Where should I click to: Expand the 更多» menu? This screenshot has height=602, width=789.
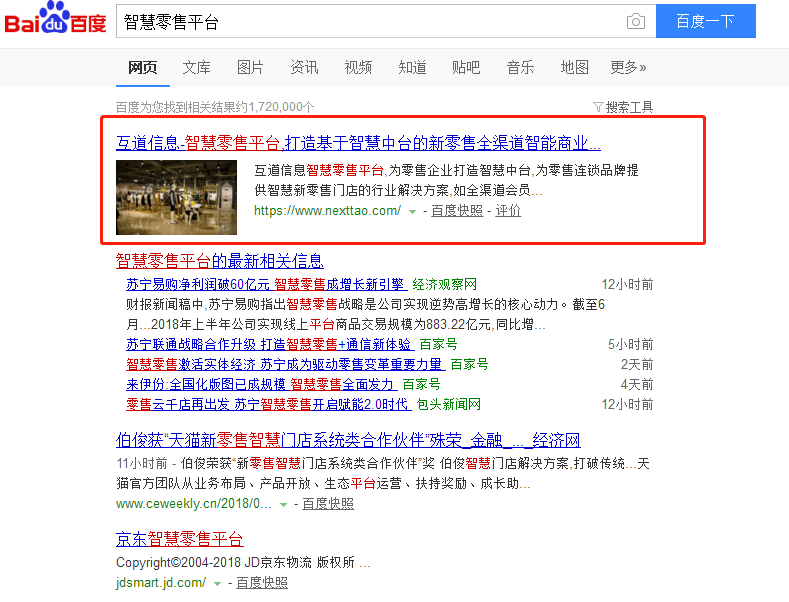(628, 67)
